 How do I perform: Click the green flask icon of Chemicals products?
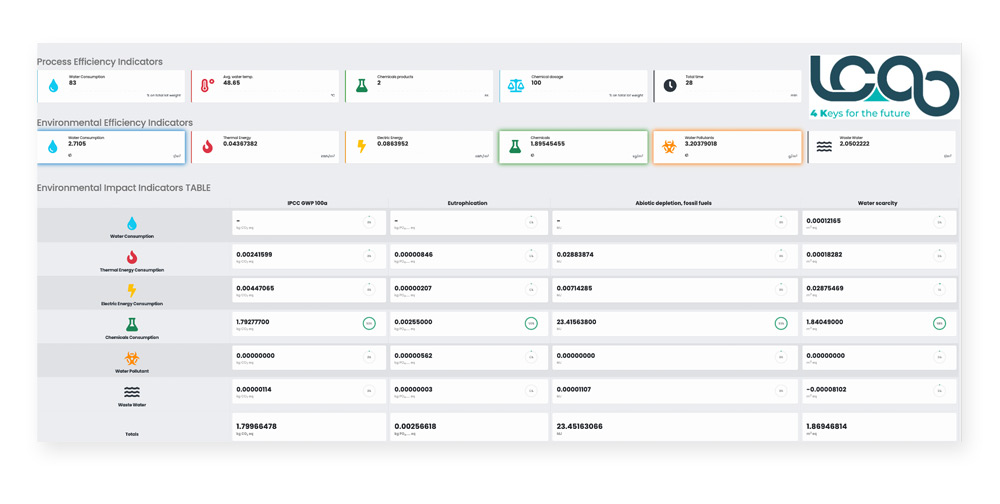[x=362, y=85]
